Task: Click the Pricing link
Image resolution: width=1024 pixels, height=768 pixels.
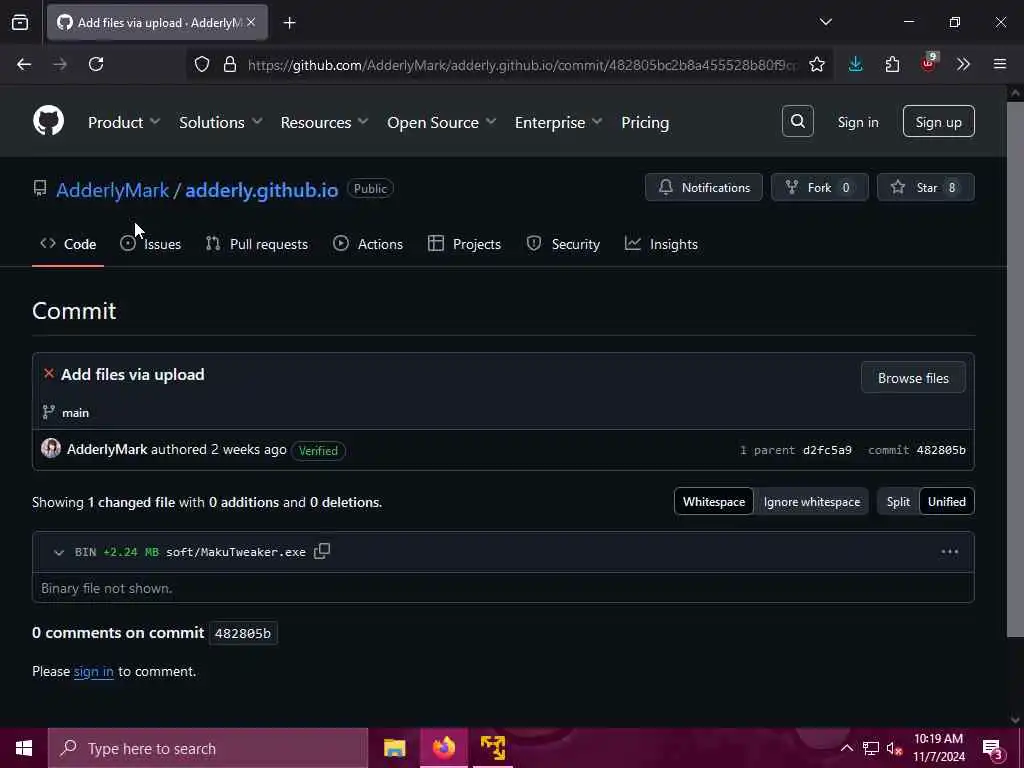Action: click(645, 122)
